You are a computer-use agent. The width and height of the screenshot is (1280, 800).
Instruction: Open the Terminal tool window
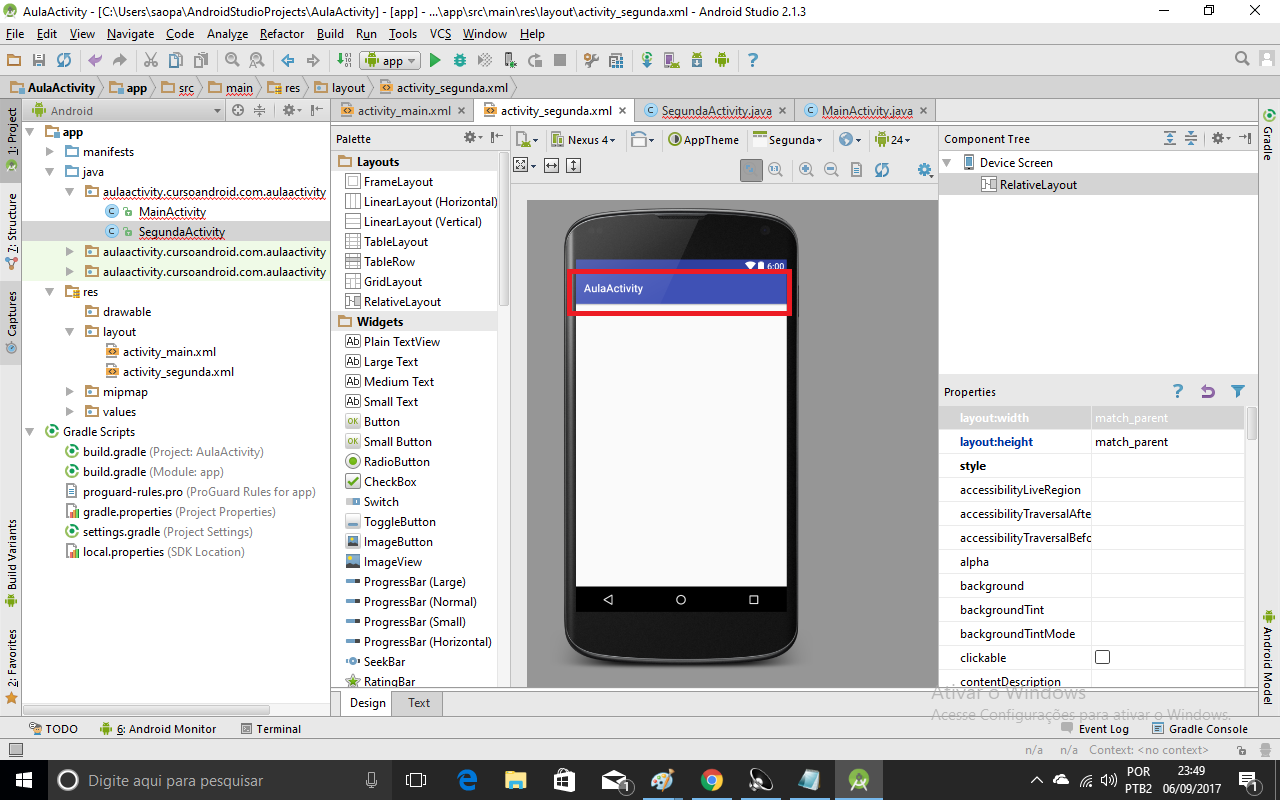(x=271, y=729)
